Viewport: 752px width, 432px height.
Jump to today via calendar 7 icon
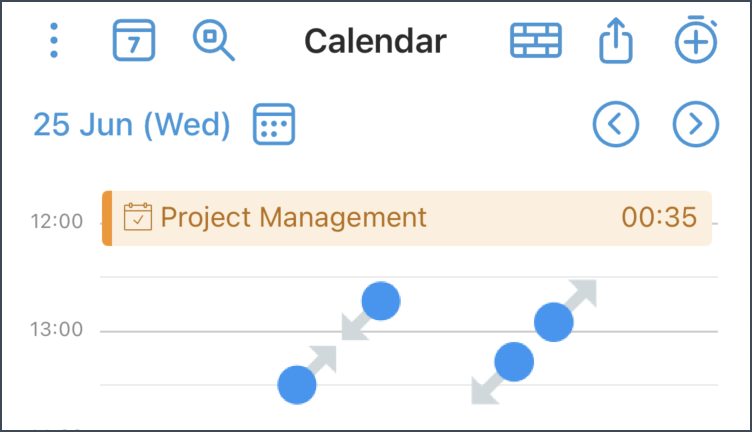coord(134,40)
